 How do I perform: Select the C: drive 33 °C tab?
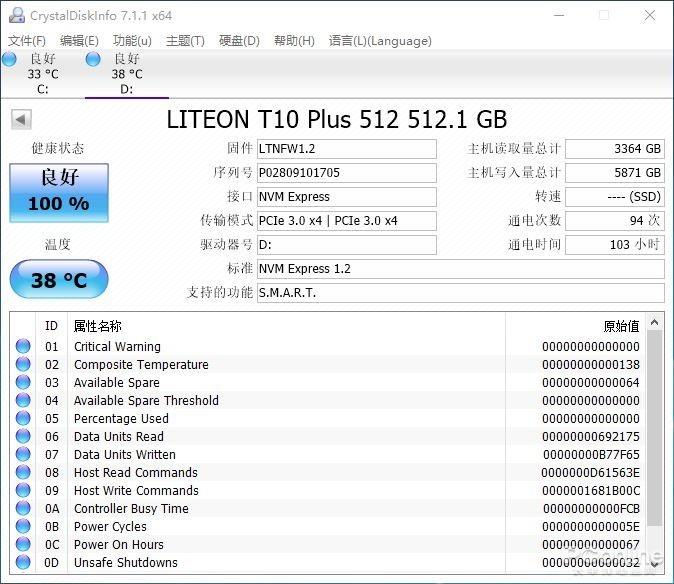pyautogui.click(x=43, y=73)
